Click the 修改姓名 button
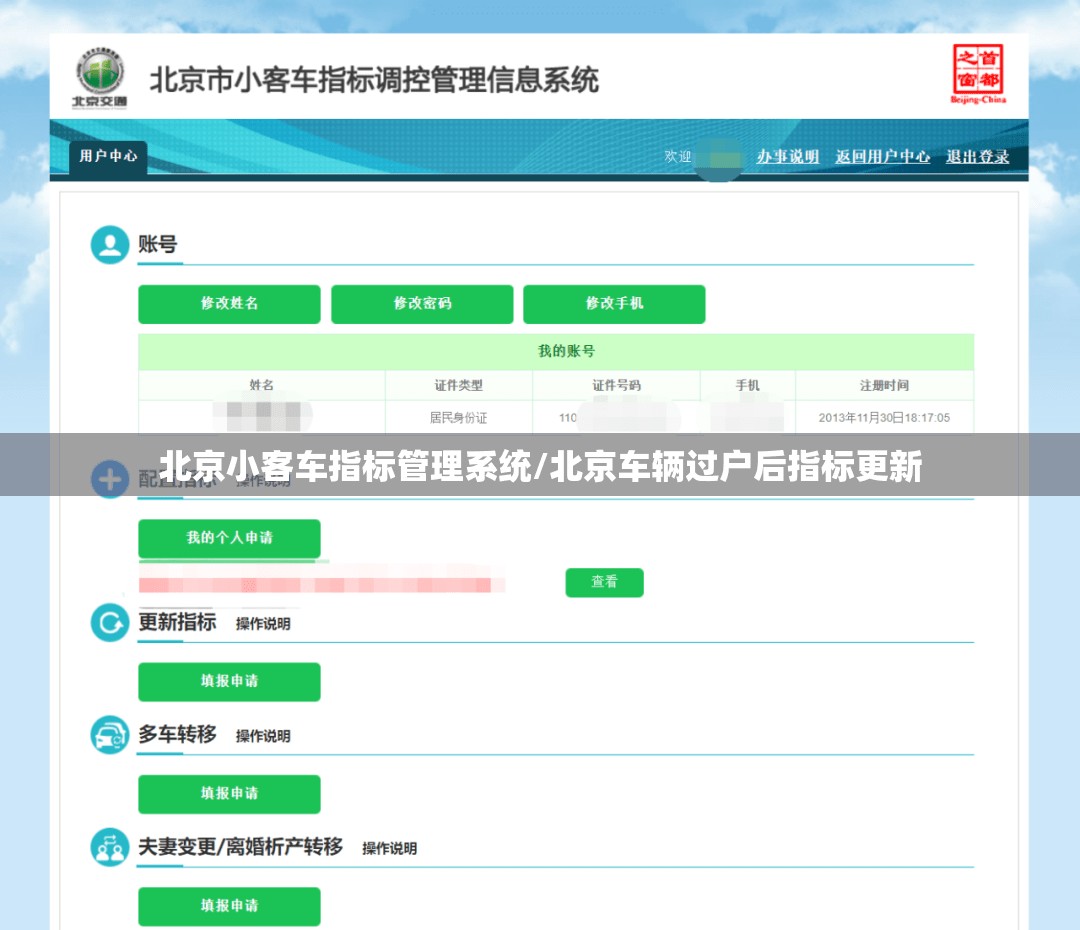The width and height of the screenshot is (1080, 930). 229,304
